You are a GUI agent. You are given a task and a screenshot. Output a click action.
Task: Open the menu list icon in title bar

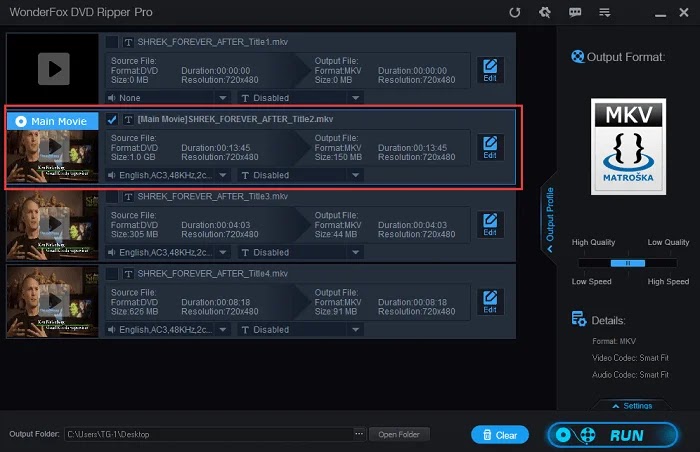pos(604,12)
